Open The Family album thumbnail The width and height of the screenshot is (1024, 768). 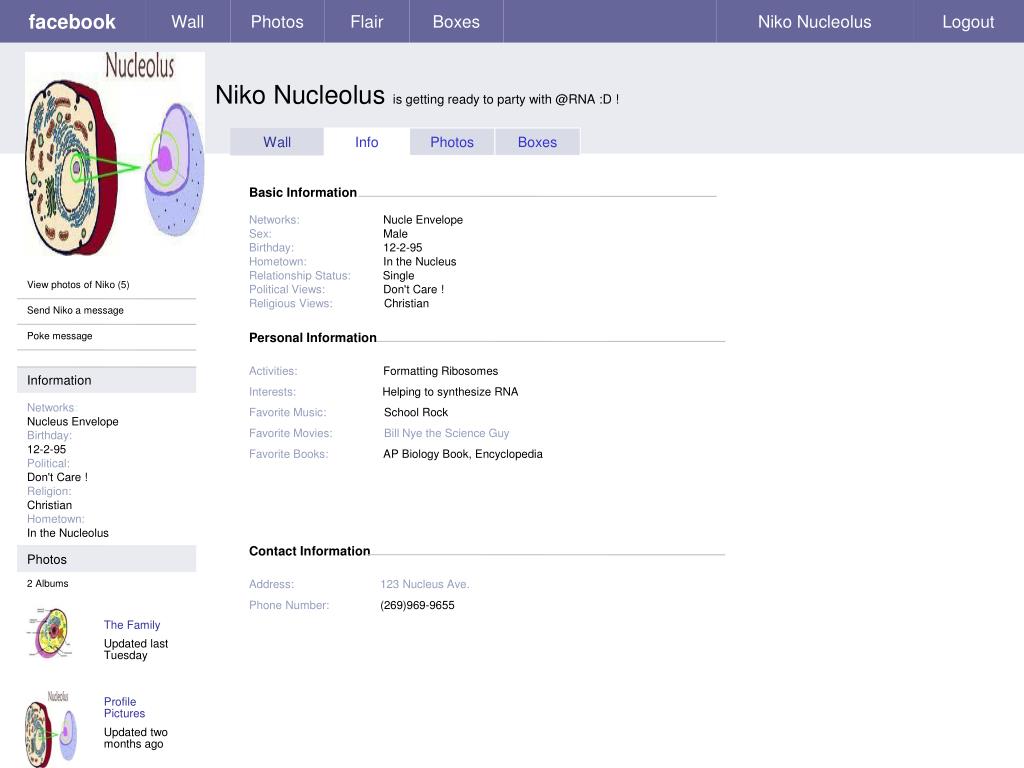(x=49, y=634)
